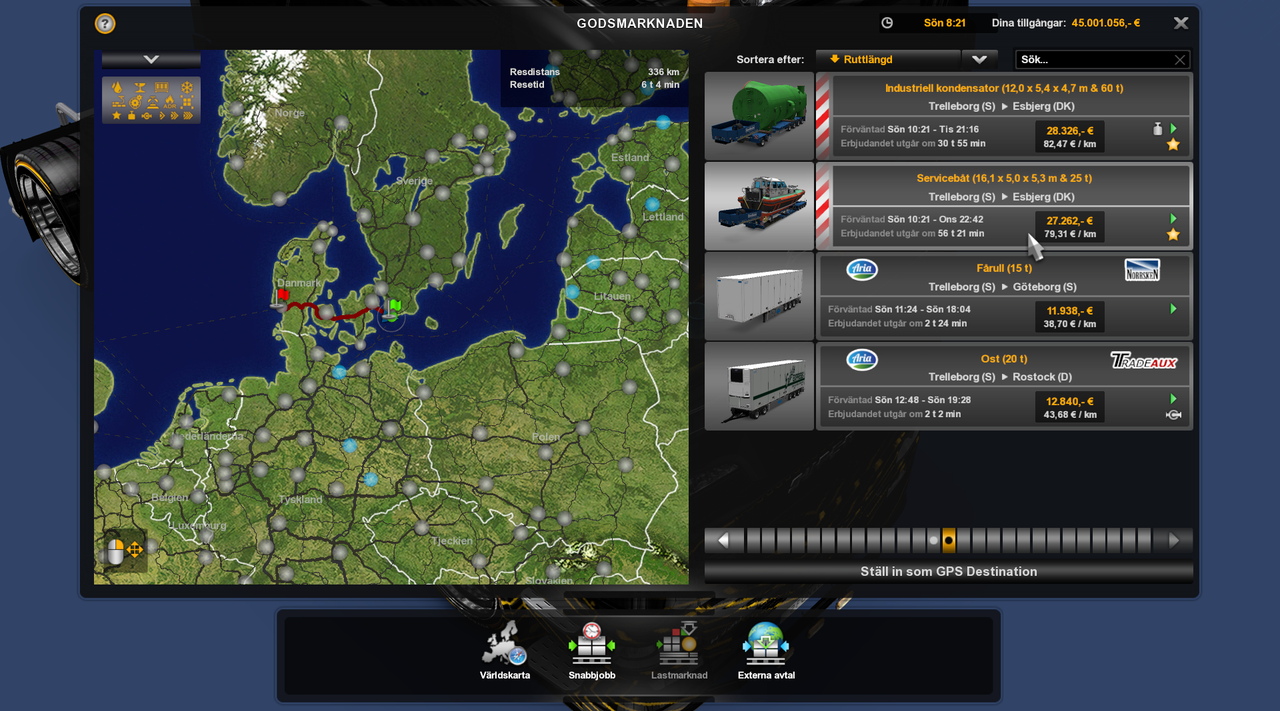Click the heavy weight icon on kondensator job
Image resolution: width=1280 pixels, height=711 pixels.
pos(1158,129)
